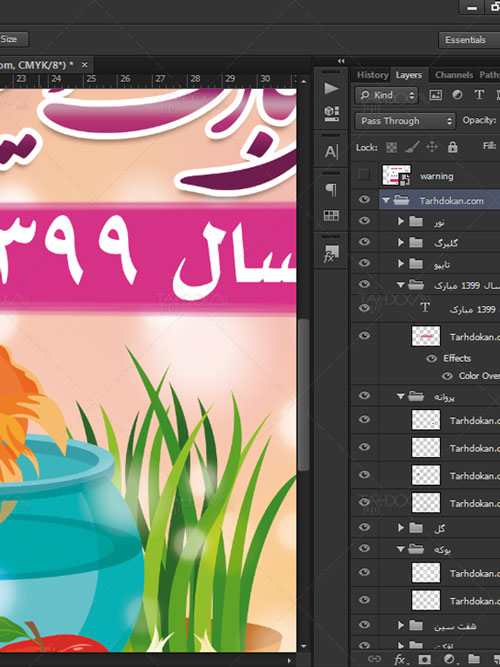
Task: Close the CMYK/8 document tab
Action: click(84, 65)
